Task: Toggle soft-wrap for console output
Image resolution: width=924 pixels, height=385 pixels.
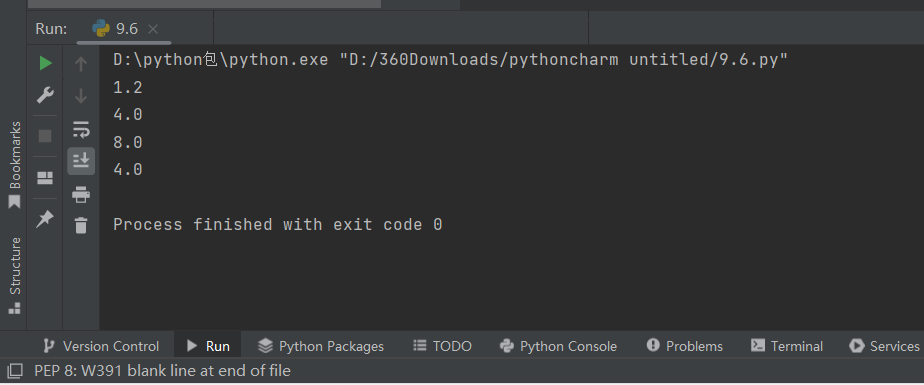Action: click(x=81, y=129)
